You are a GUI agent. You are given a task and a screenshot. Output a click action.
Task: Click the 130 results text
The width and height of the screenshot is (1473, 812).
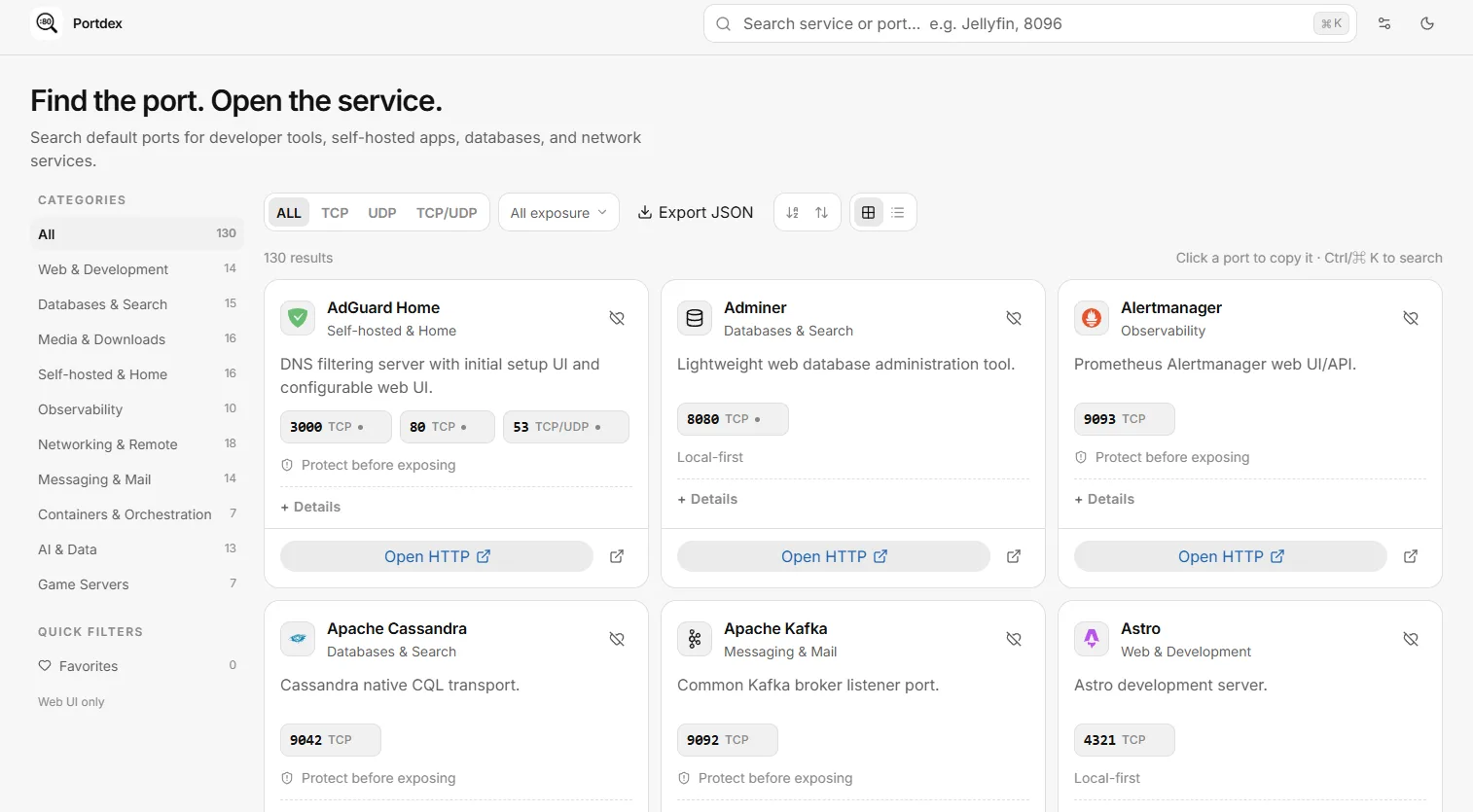tap(298, 258)
